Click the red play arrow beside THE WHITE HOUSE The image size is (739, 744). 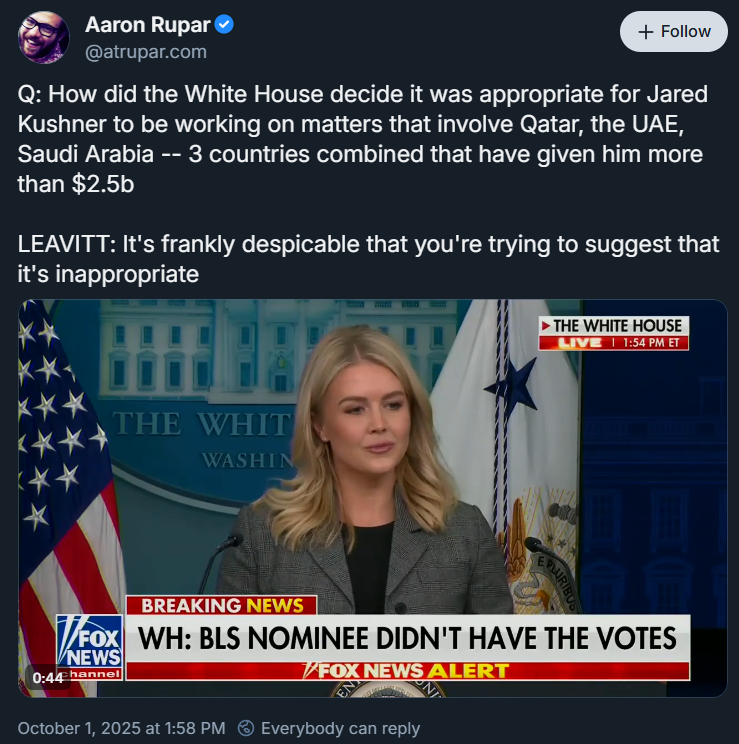tap(546, 326)
